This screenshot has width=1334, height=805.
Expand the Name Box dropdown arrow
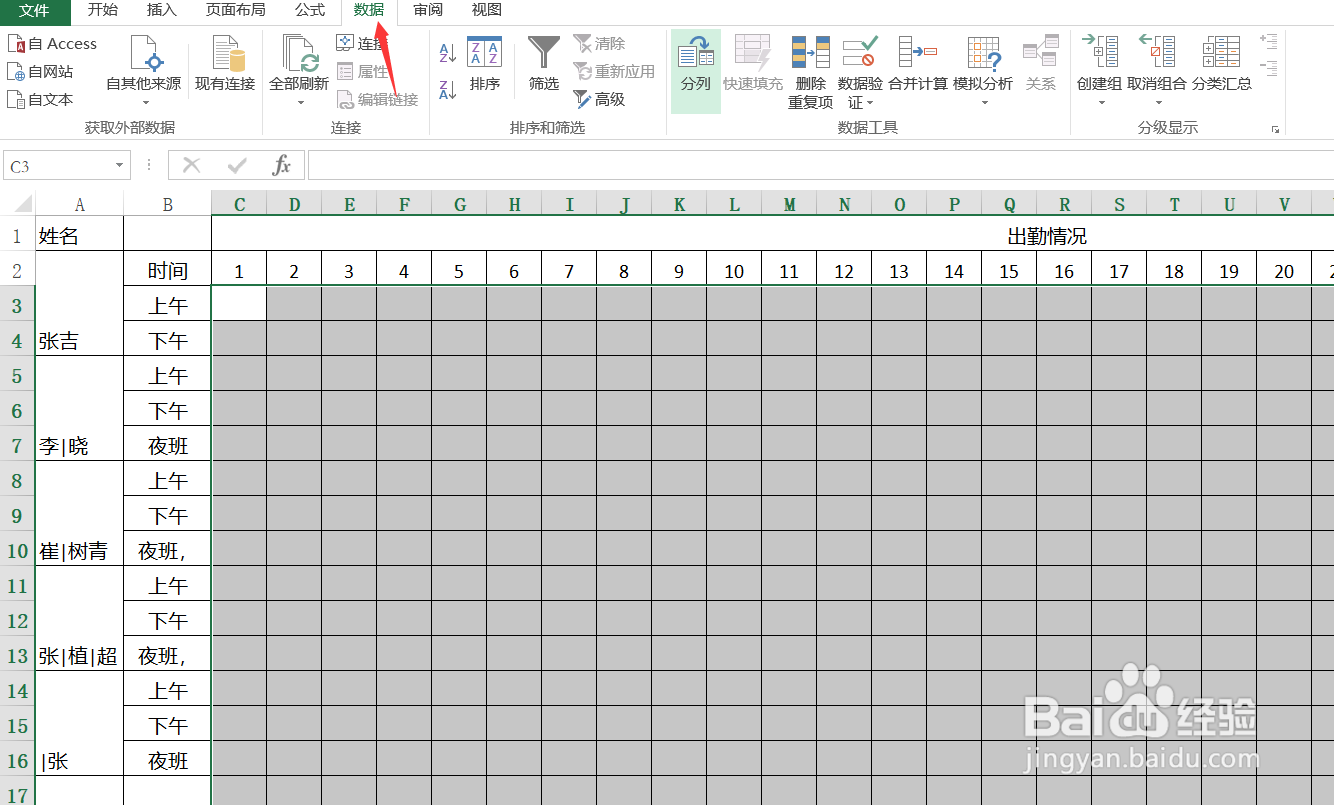coord(120,166)
